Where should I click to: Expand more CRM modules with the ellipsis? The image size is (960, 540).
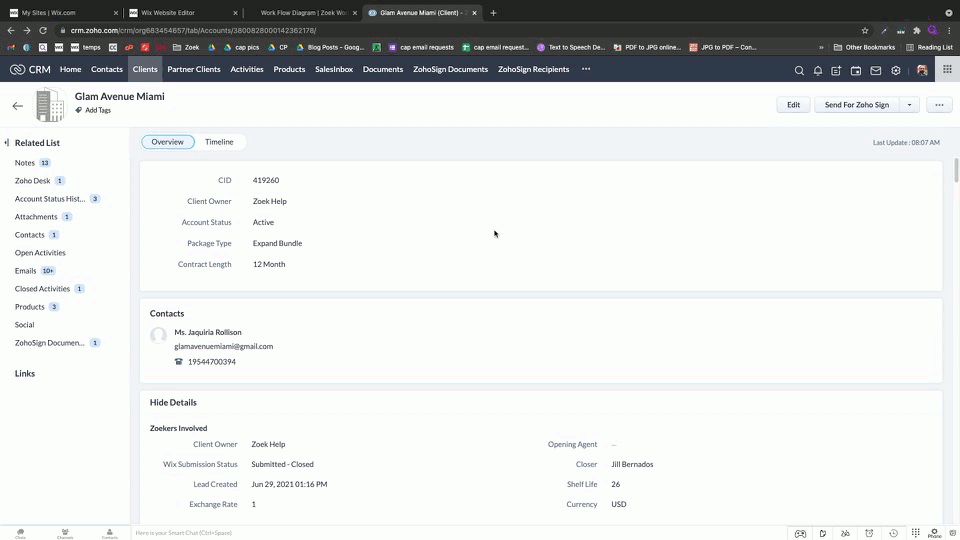pos(586,69)
